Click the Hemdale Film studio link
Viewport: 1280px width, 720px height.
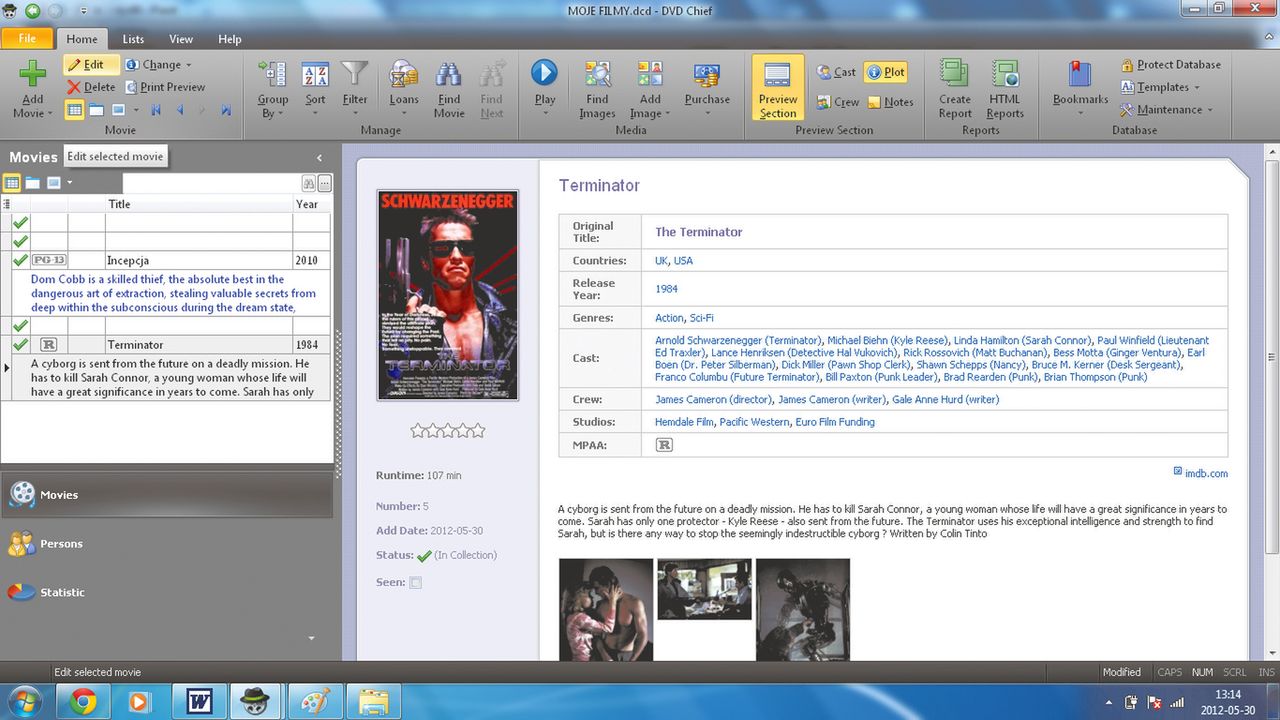[x=684, y=422]
